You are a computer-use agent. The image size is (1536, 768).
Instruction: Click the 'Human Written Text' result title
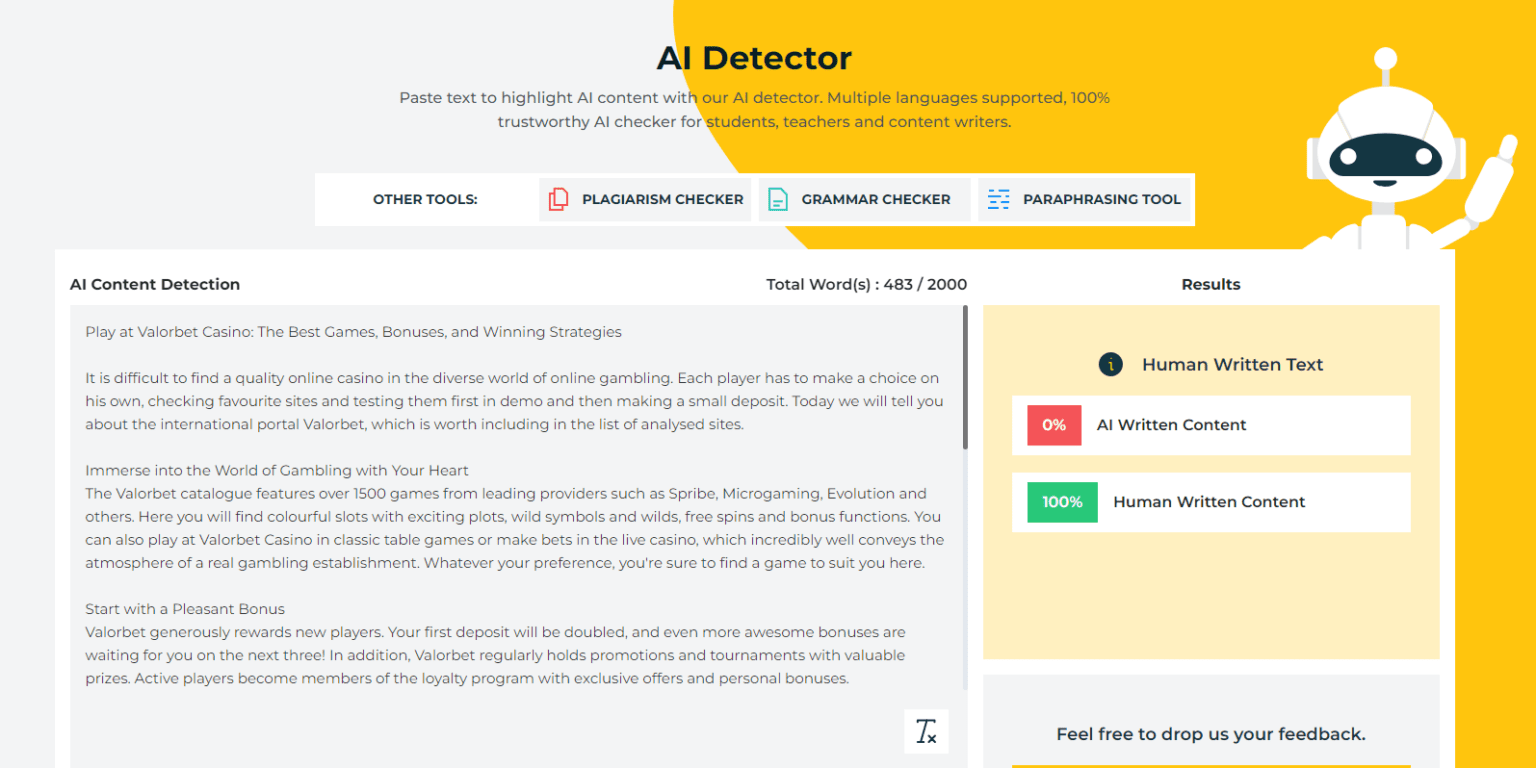1232,364
